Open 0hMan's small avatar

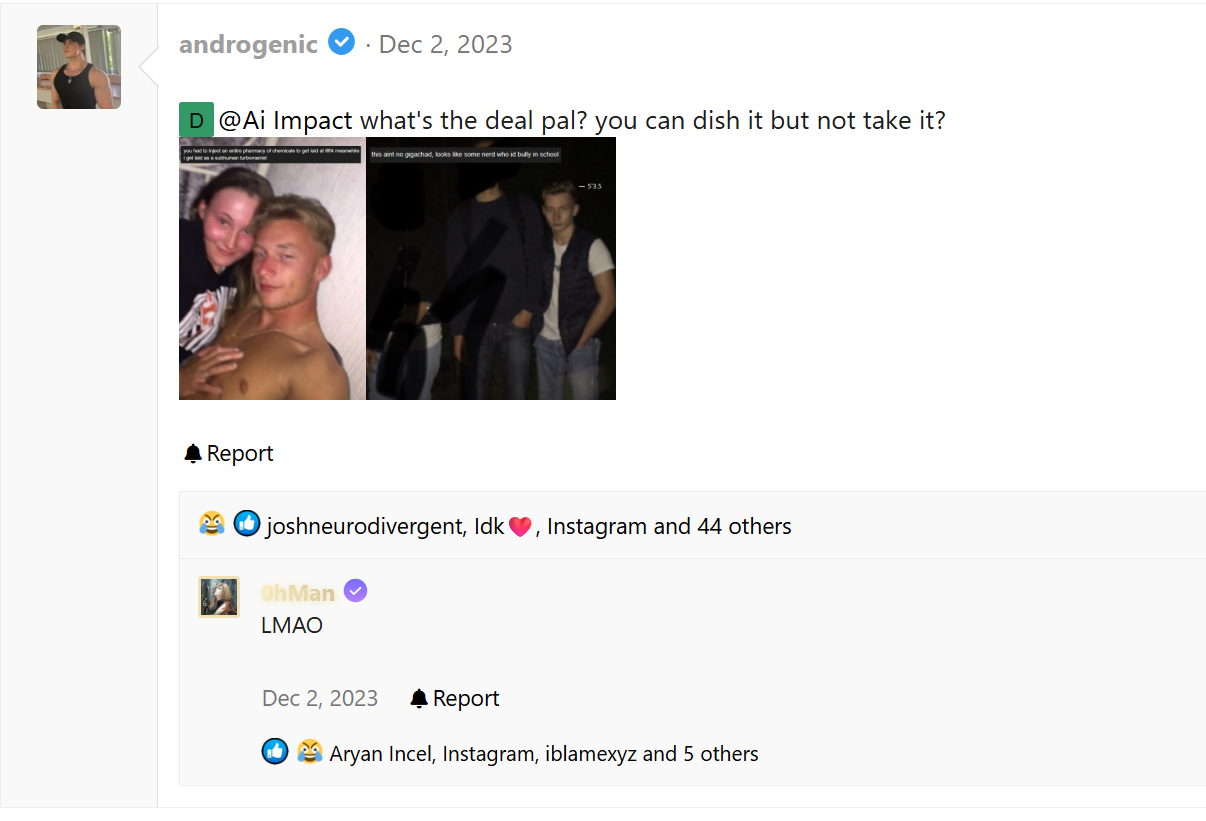point(219,597)
